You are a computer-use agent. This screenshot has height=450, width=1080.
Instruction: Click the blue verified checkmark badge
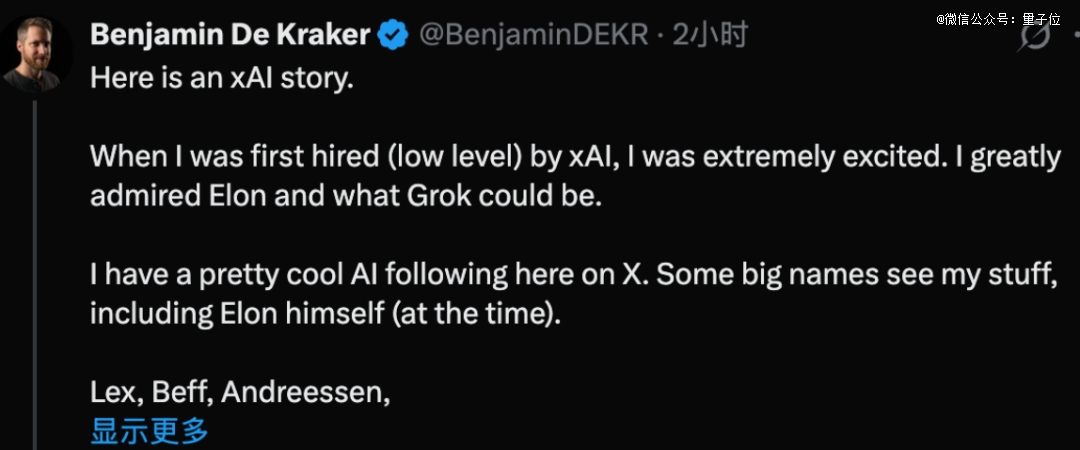(392, 36)
